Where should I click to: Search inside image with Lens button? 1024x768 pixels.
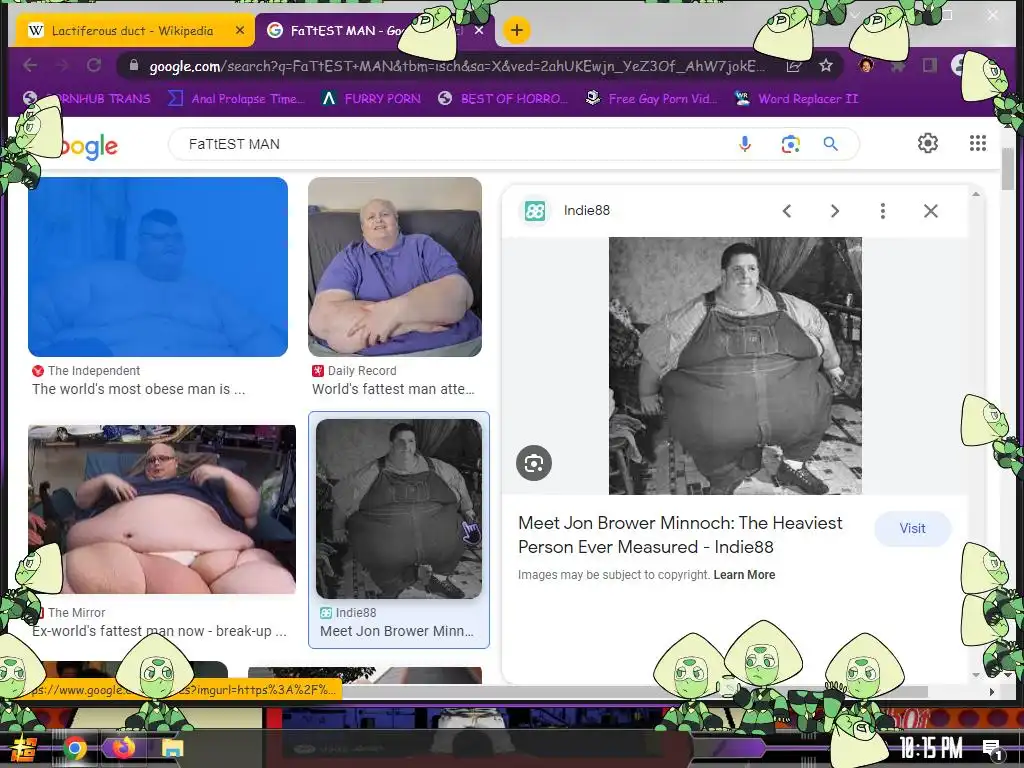pos(534,463)
